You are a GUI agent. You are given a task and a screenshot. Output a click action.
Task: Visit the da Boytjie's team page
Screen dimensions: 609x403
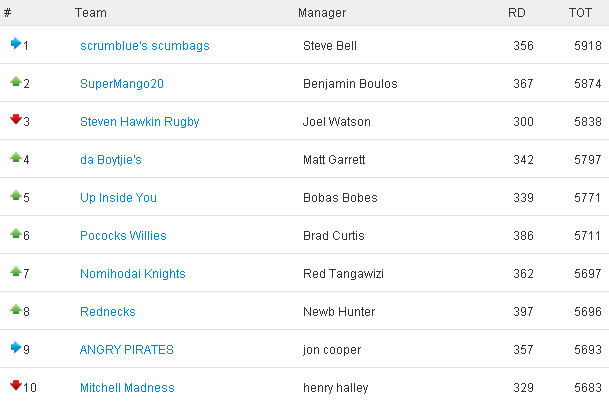coord(111,160)
